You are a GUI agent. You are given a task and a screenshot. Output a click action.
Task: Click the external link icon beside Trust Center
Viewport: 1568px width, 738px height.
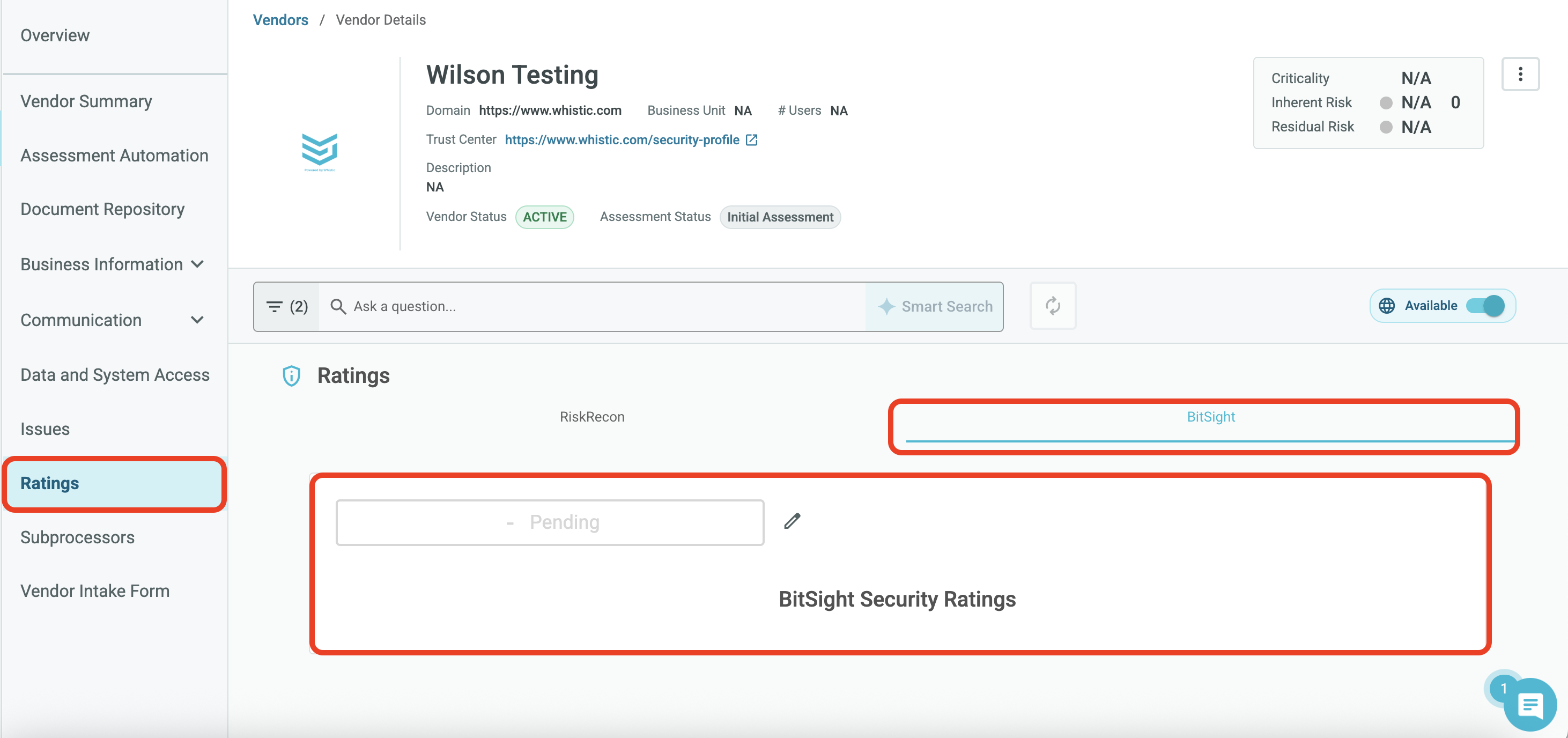click(752, 140)
